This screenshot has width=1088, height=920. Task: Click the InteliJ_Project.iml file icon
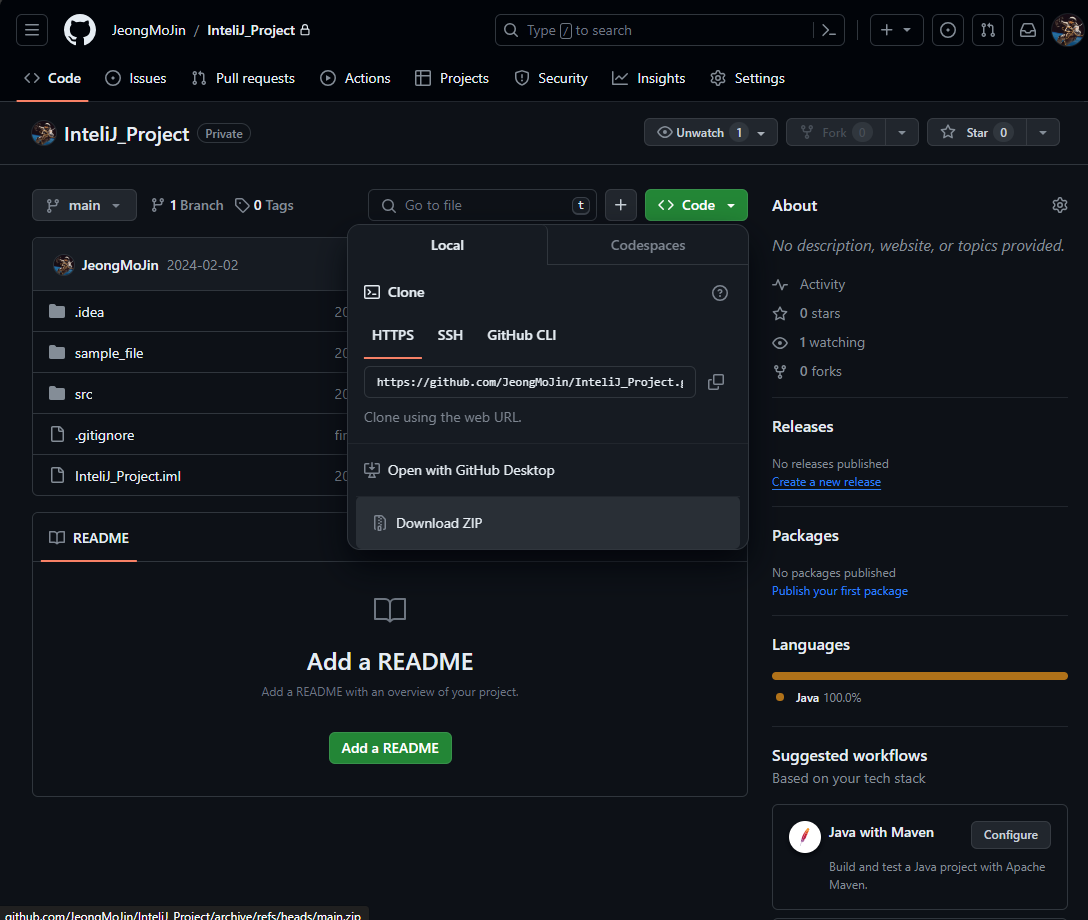57,475
